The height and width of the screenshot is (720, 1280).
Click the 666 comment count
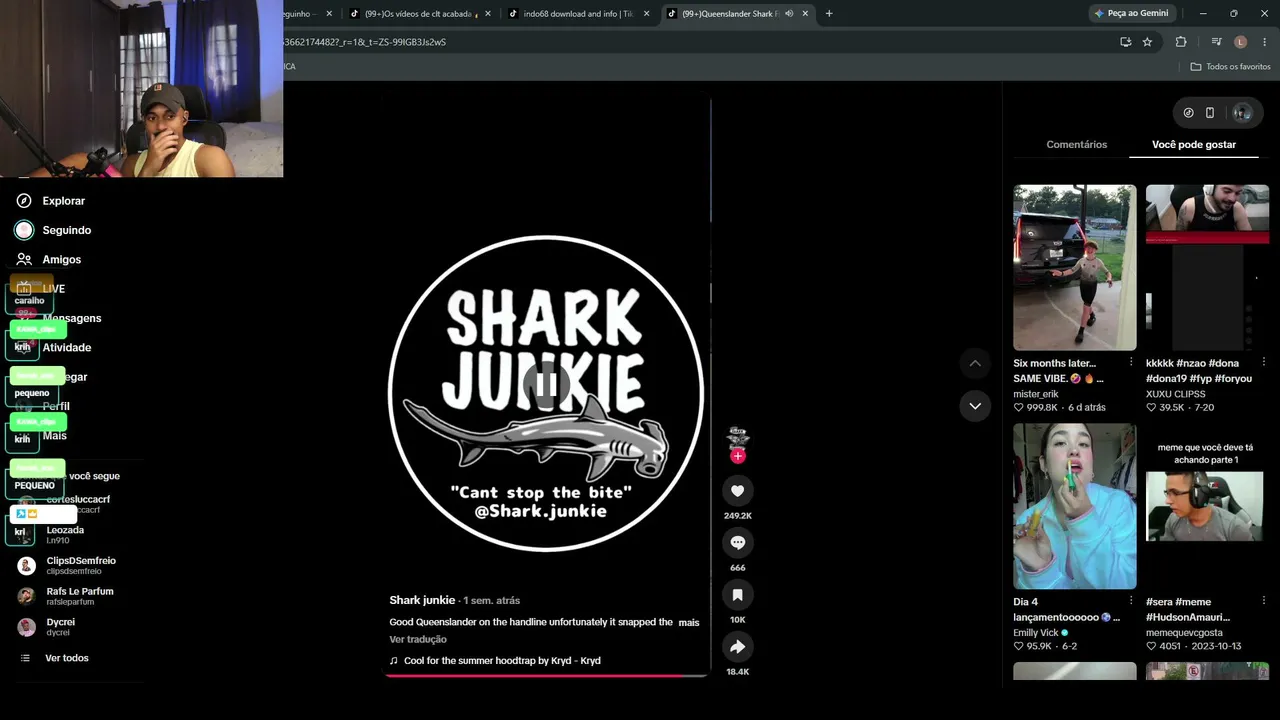(737, 568)
